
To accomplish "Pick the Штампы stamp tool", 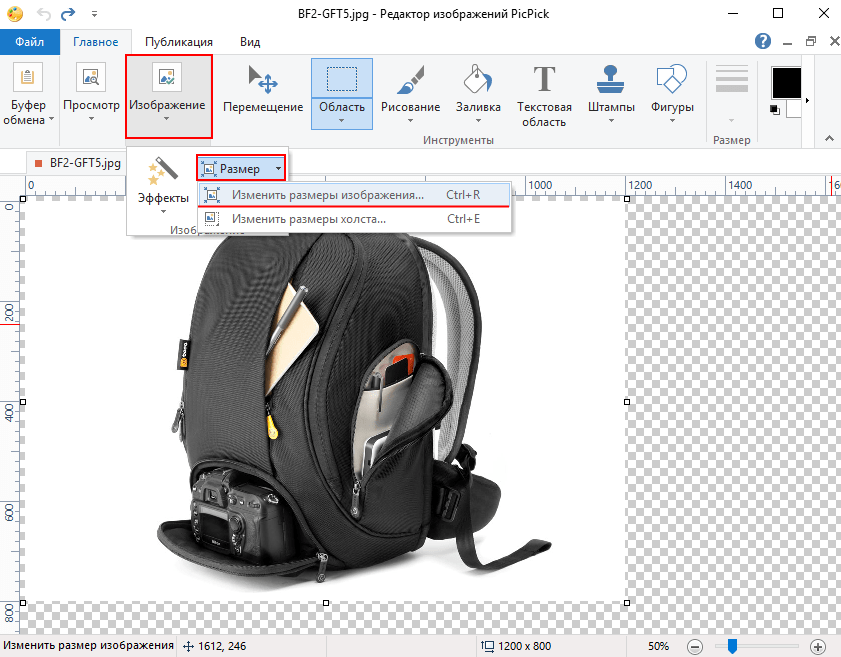I will [611, 90].
